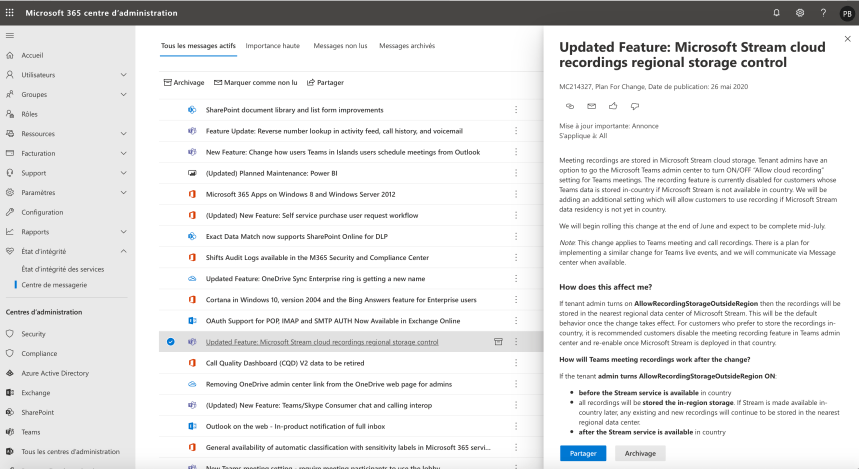Click the mail envelope icon in details panel
Image resolution: width=859 pixels, height=469 pixels.
591,105
